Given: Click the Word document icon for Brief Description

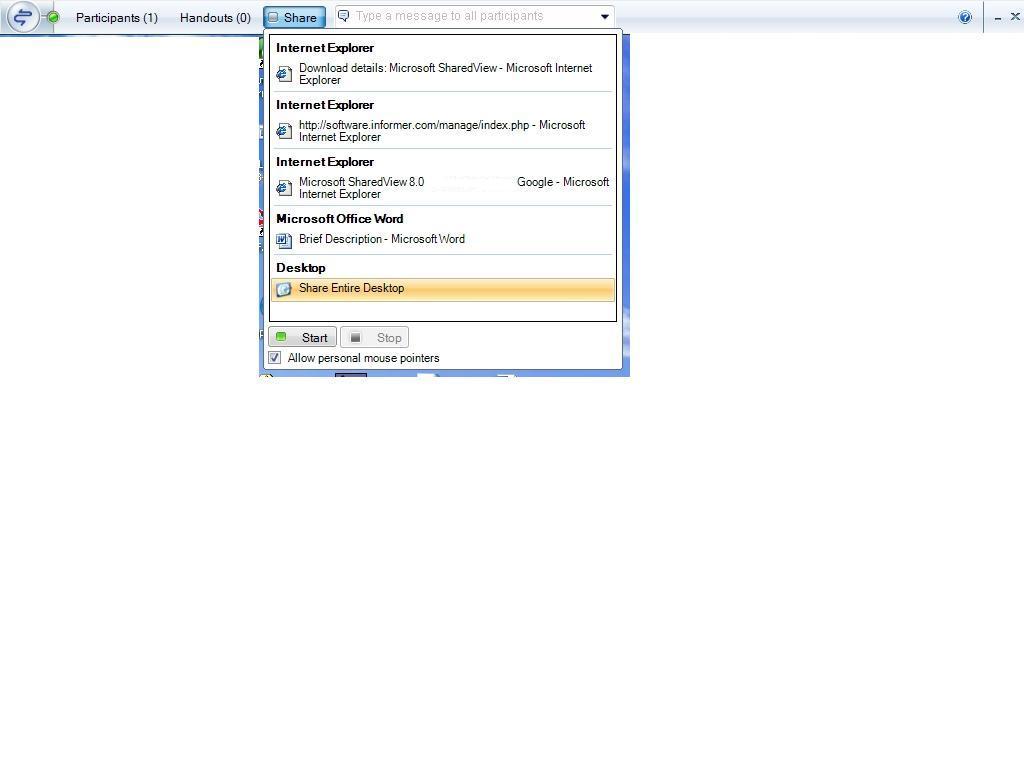Looking at the screenshot, I should click(284, 240).
